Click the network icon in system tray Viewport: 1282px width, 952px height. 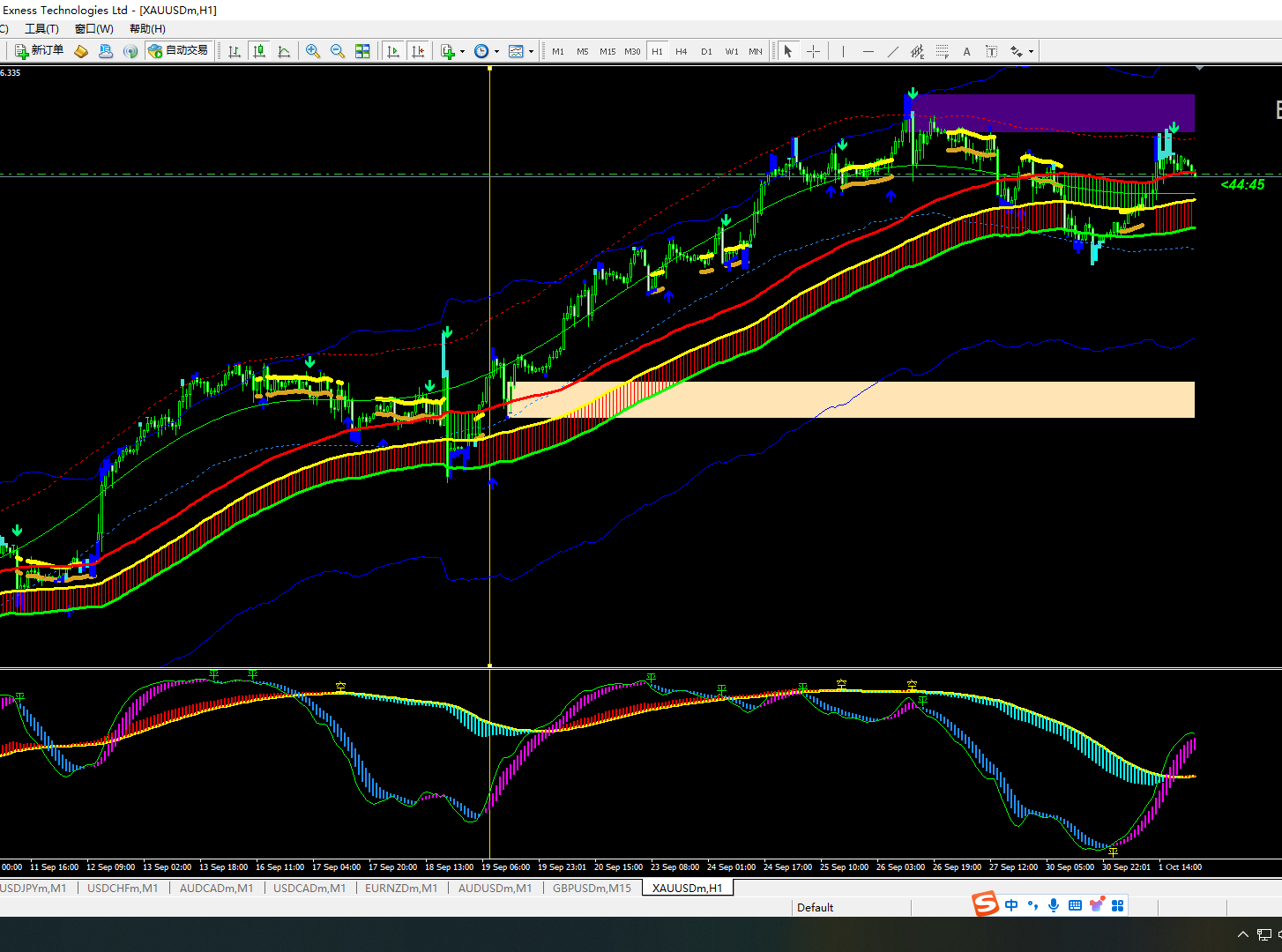coord(1264,934)
